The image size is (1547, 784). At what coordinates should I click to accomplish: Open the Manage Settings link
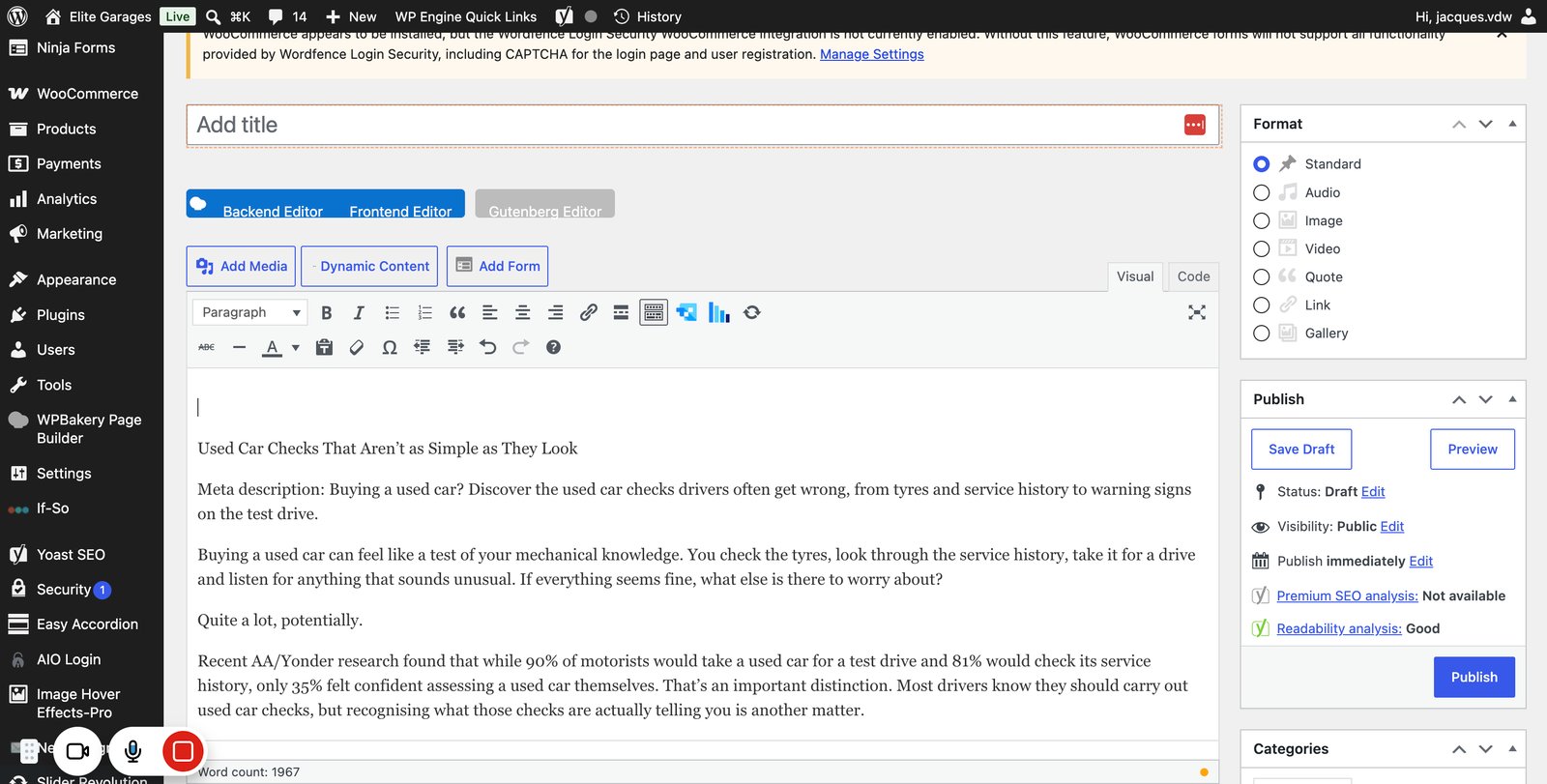(x=871, y=54)
